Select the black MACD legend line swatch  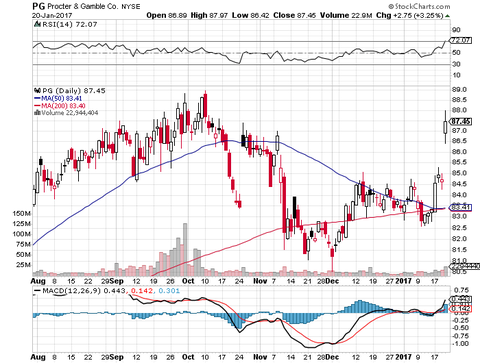[37, 291]
